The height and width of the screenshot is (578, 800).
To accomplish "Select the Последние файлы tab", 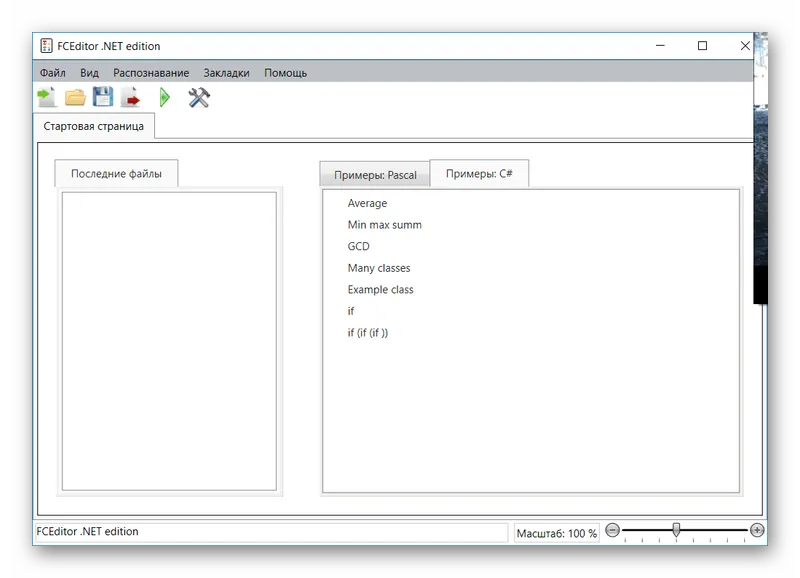I will (x=116, y=173).
